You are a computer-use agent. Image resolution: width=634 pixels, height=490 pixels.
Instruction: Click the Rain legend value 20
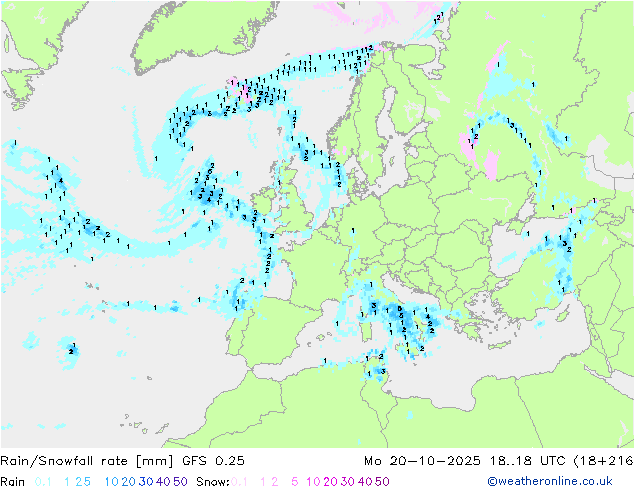point(128,482)
